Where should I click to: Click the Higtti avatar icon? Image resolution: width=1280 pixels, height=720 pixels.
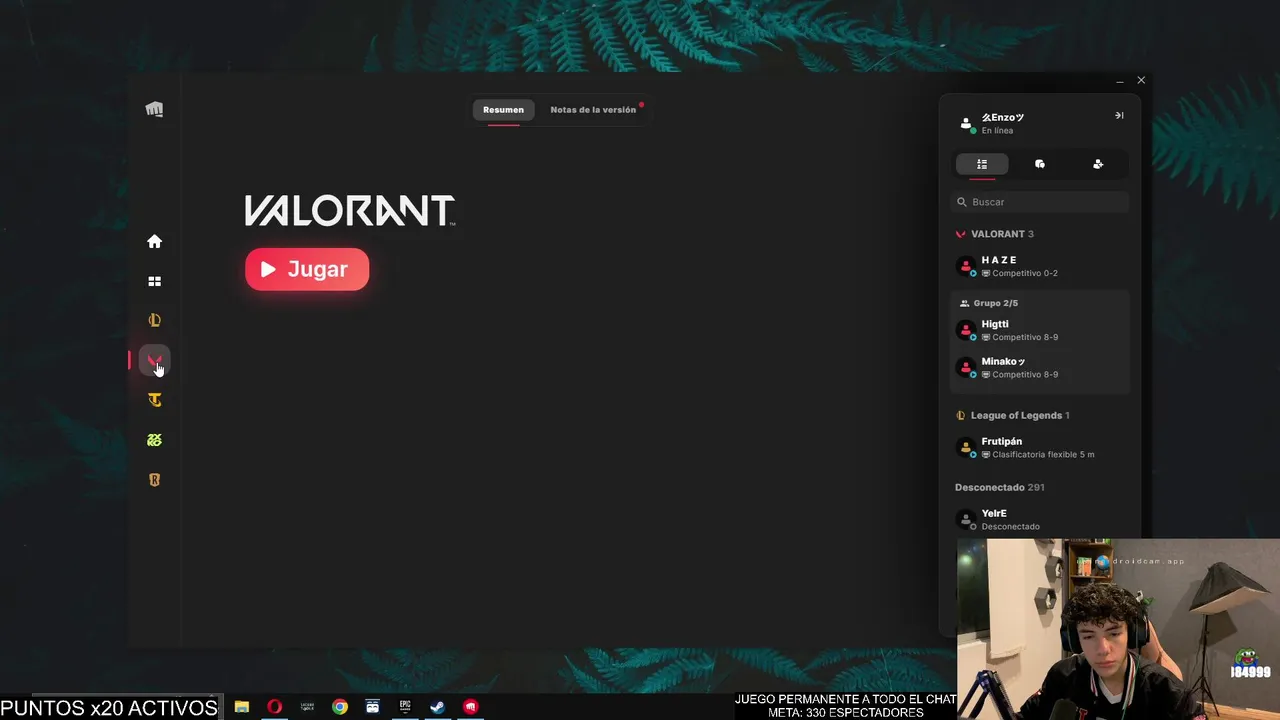[965, 330]
